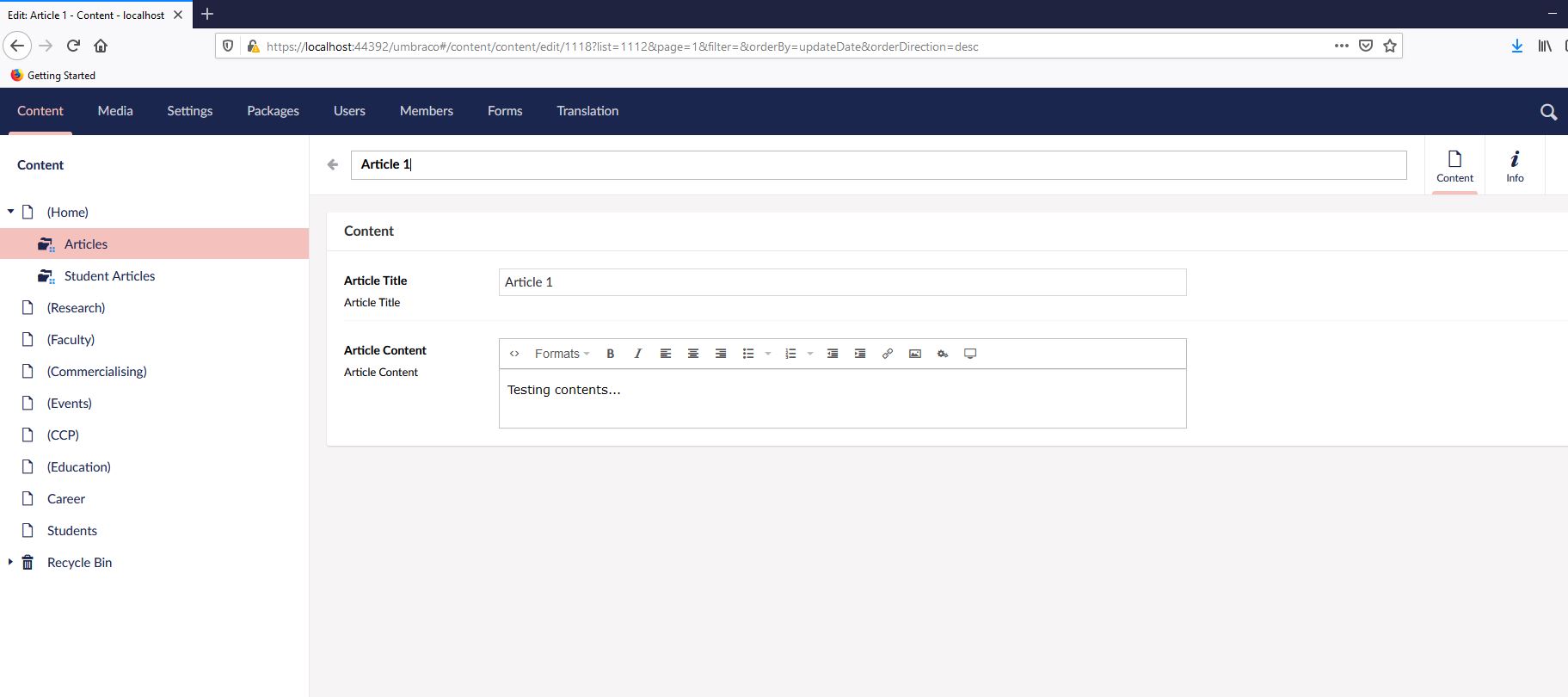Image resolution: width=1568 pixels, height=697 pixels.
Task: Toggle bold formatting in Article Content
Action: click(x=611, y=354)
